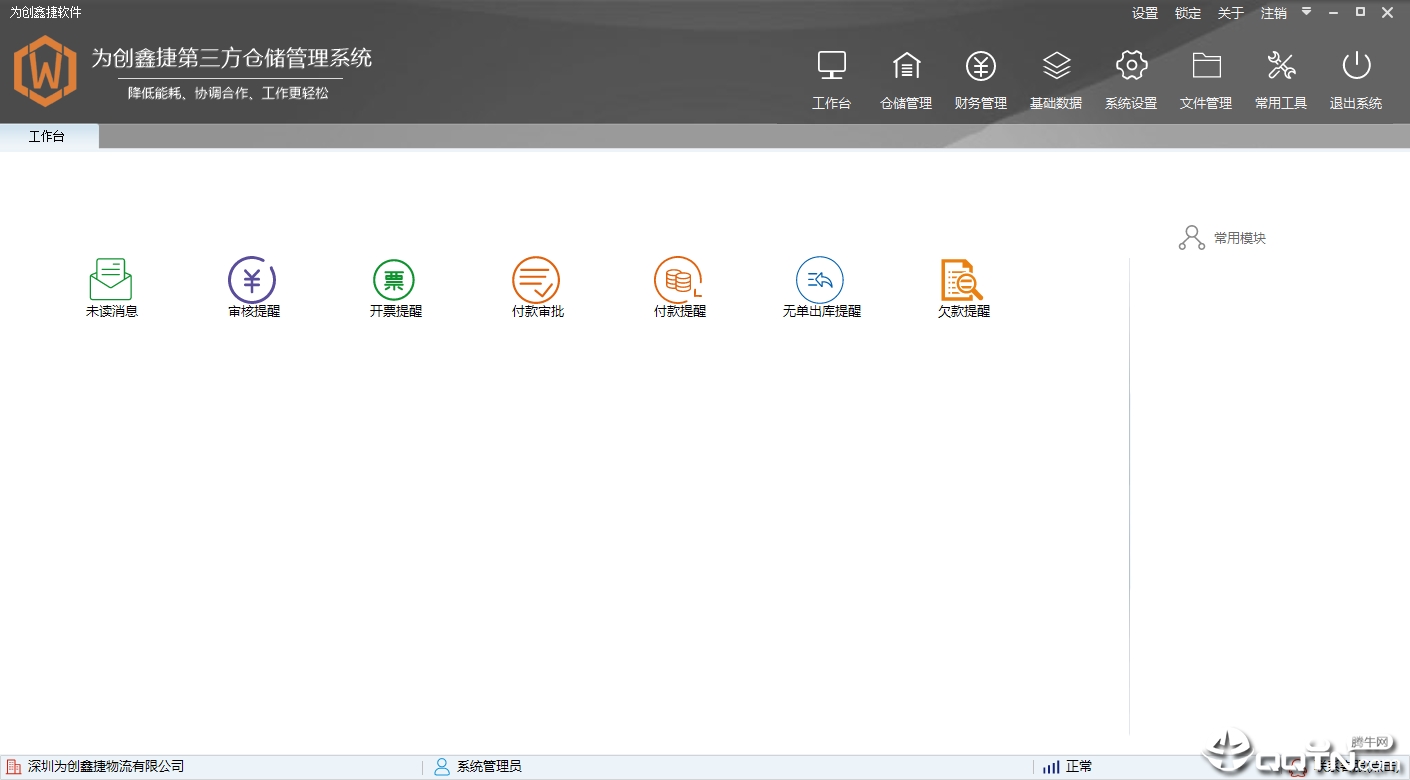
Task: Open 欠款提醒 arrears reminder
Action: (x=963, y=289)
